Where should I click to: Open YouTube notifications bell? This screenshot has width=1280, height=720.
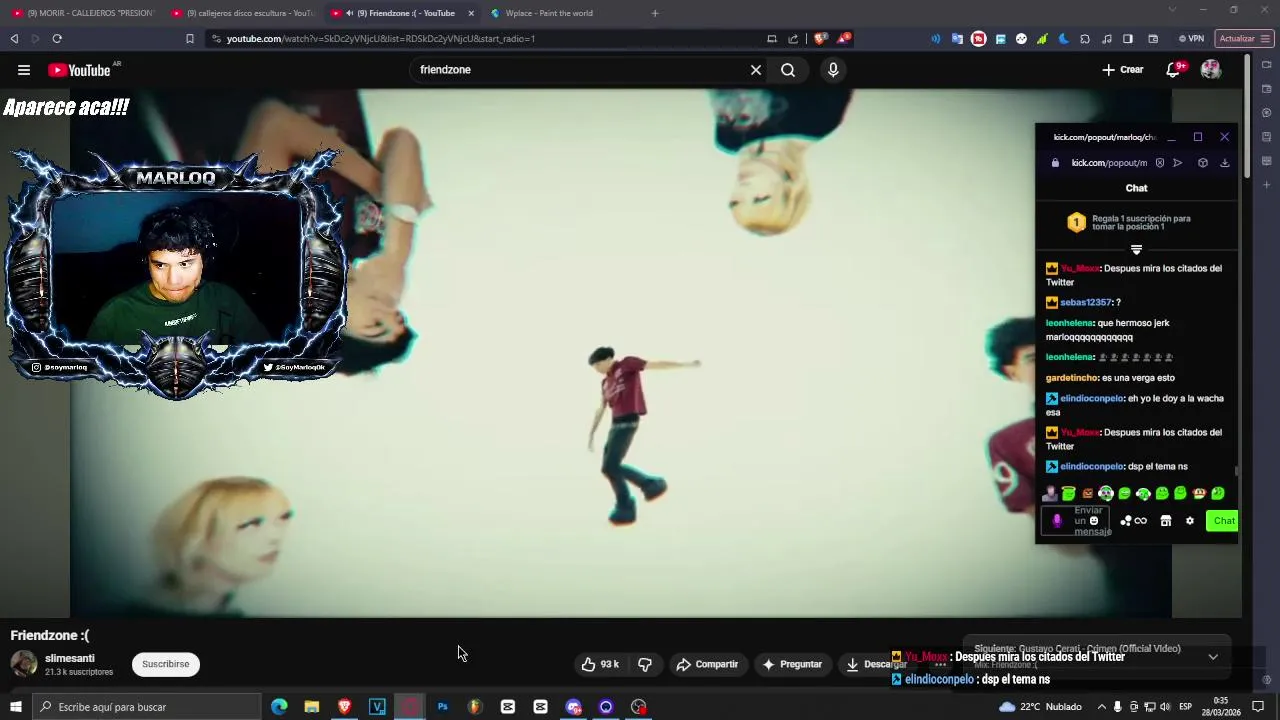pos(1174,70)
